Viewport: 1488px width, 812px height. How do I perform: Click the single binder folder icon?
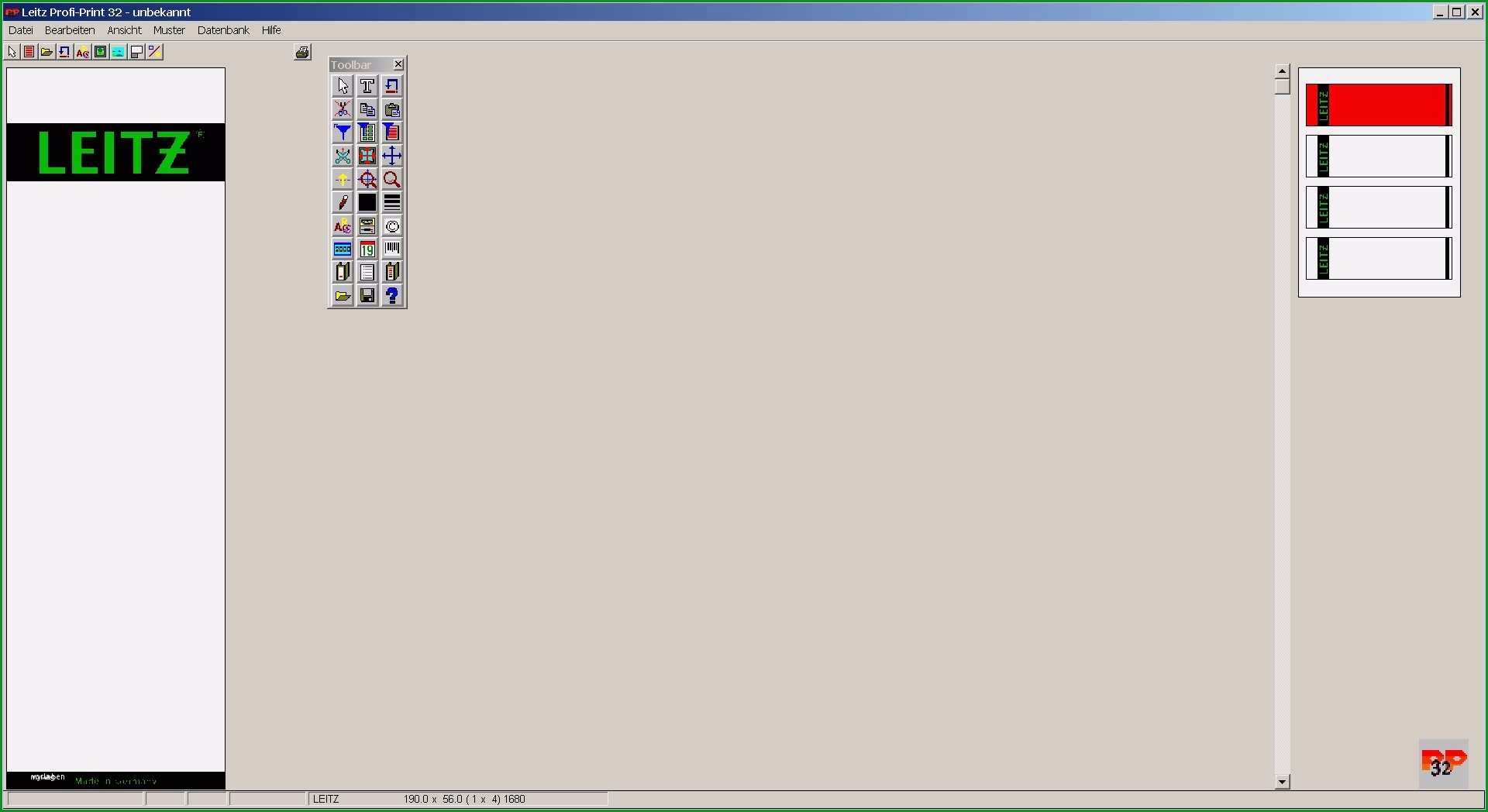click(343, 272)
